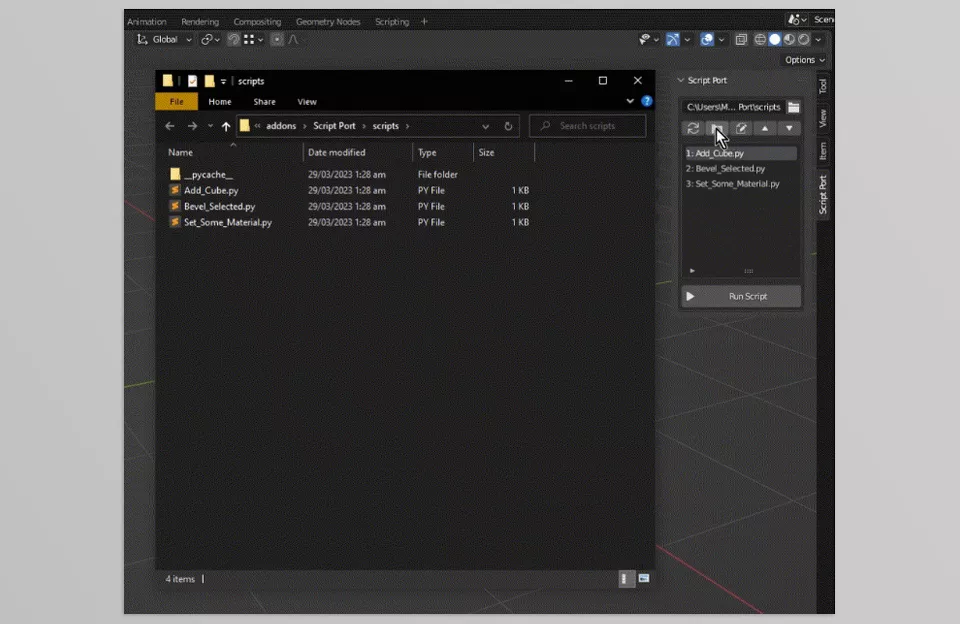Screen dimensions: 960x624
Task: Open the File tab in the Explorer window
Action: (x=176, y=102)
